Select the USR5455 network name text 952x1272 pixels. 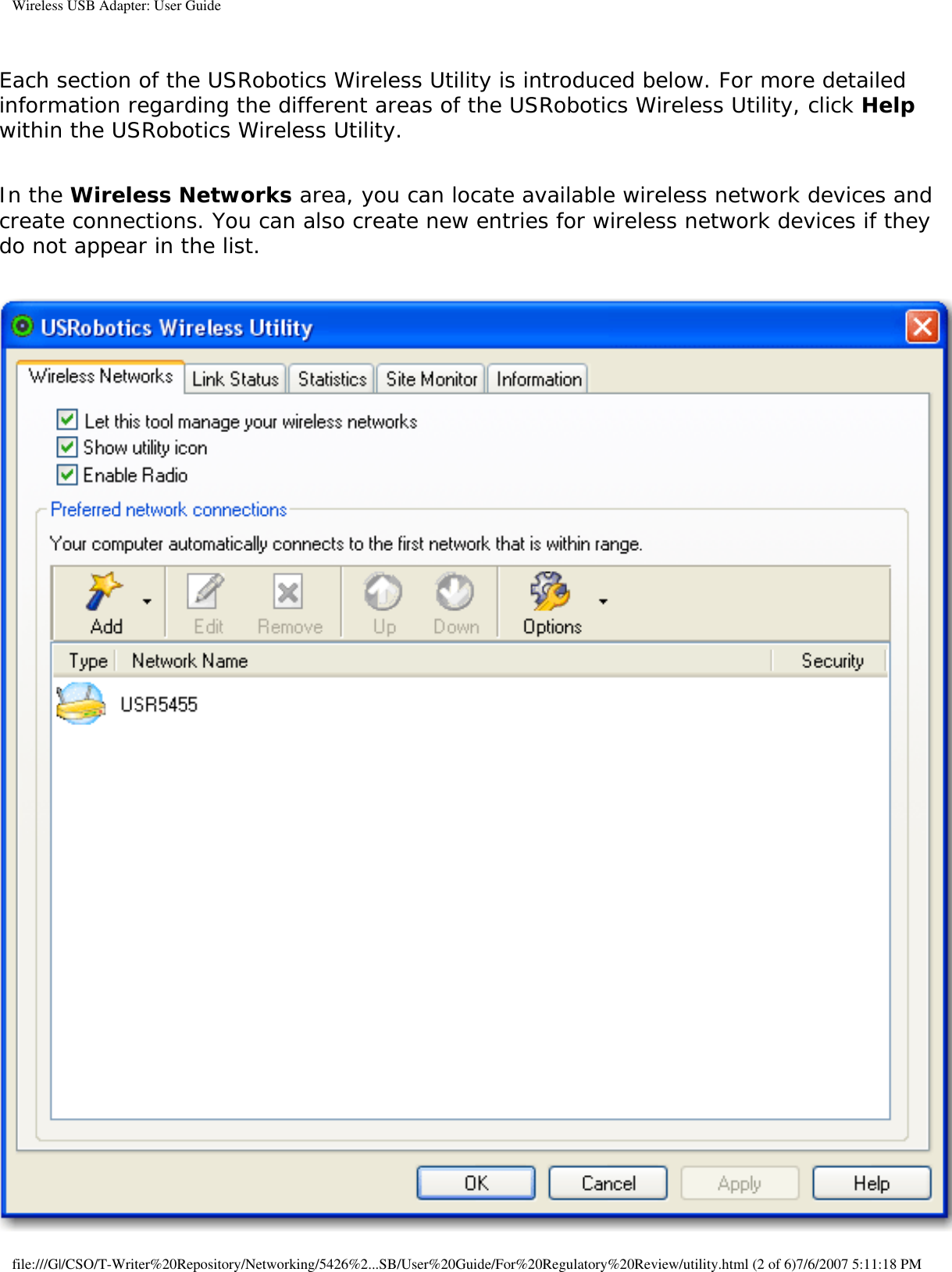point(159,705)
